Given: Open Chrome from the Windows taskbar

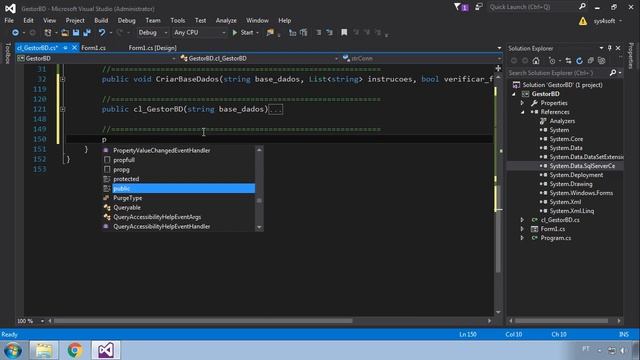Looking at the screenshot, I should (x=75, y=350).
